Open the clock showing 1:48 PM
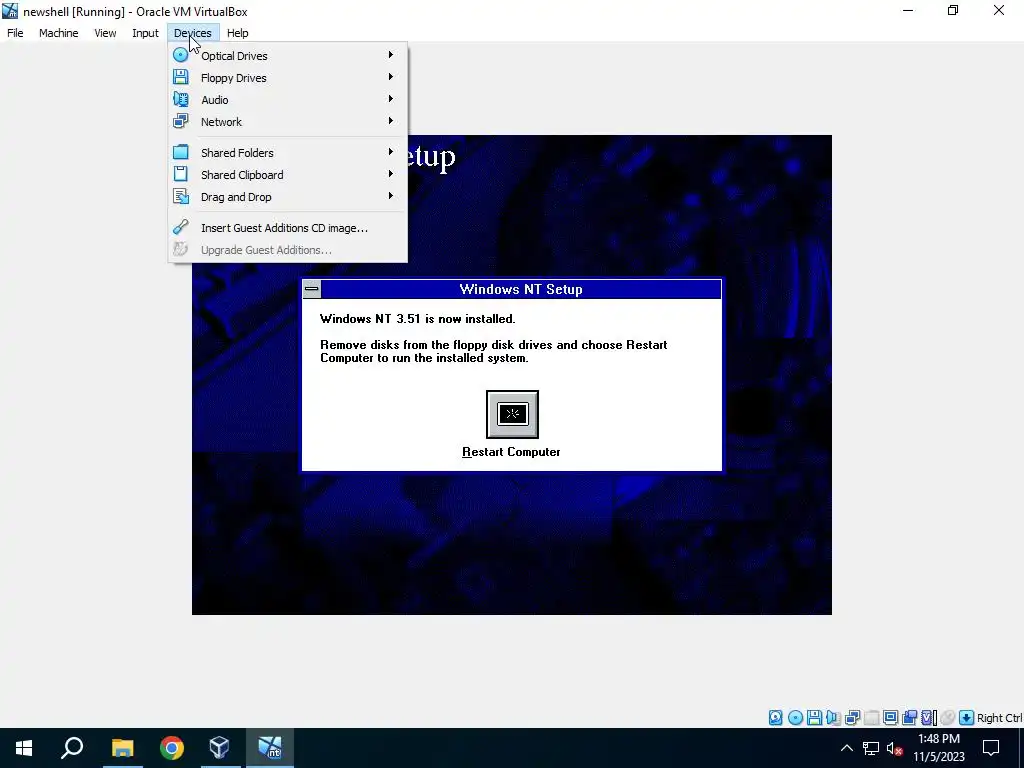The width and height of the screenshot is (1024, 768). pos(938,748)
